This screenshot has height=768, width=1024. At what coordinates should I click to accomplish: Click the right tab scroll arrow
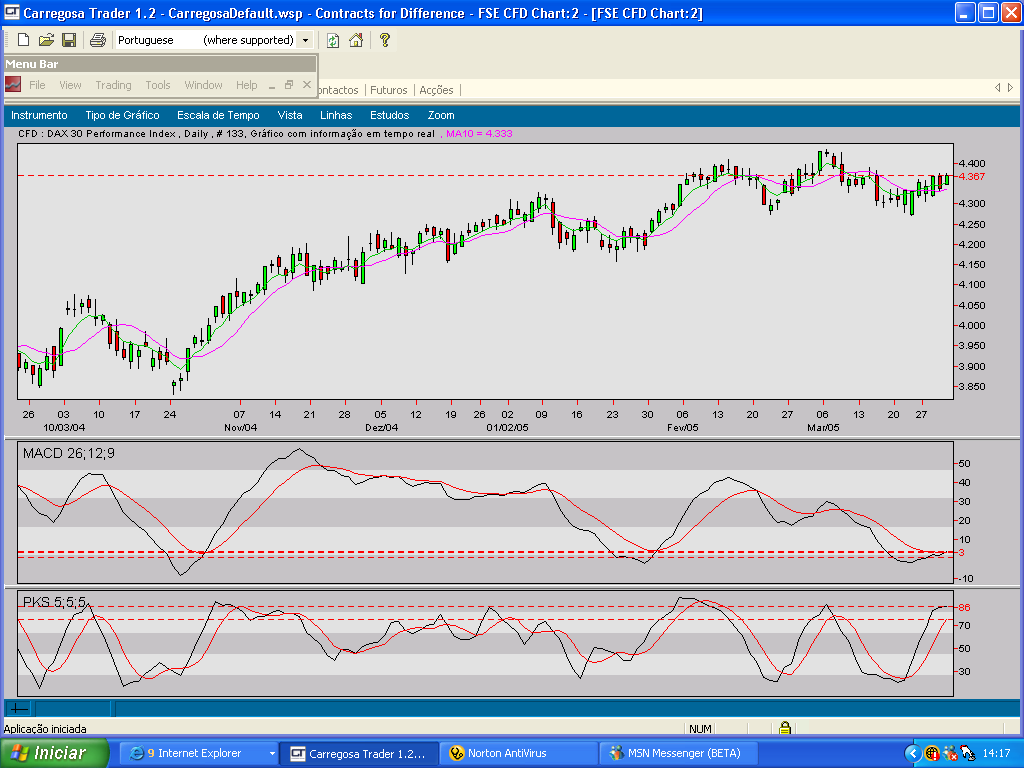[1011, 88]
